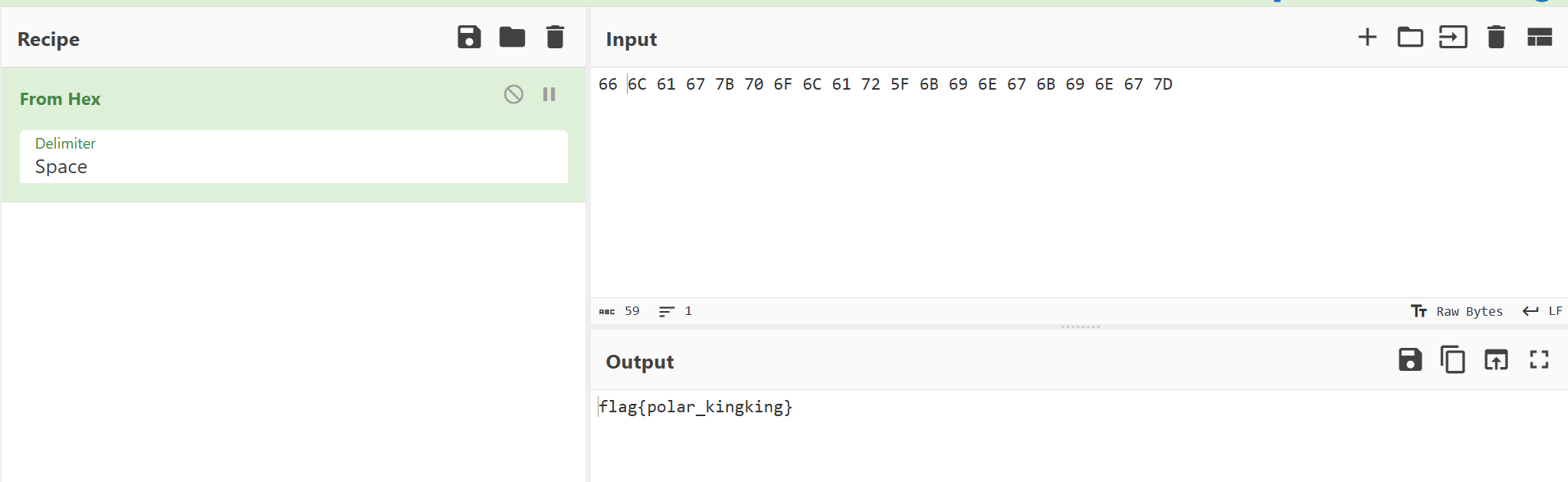Open the Delimiter Space dropdown
Image resolution: width=1568 pixels, height=482 pixels.
[294, 156]
